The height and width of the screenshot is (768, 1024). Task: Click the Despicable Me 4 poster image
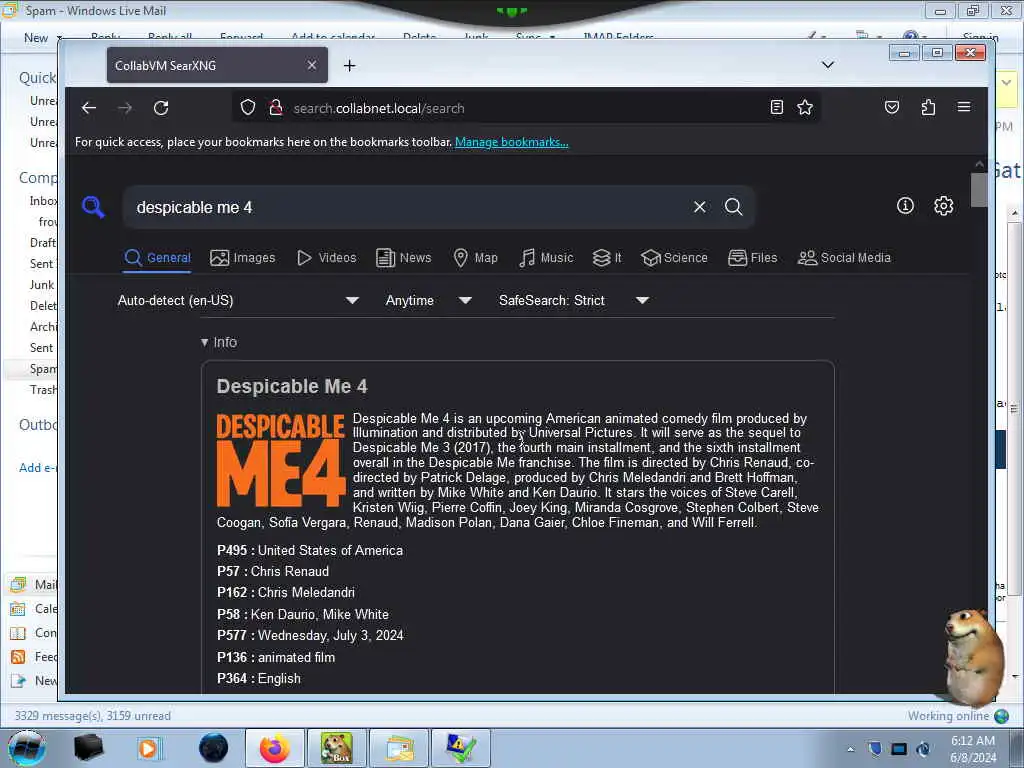(281, 460)
